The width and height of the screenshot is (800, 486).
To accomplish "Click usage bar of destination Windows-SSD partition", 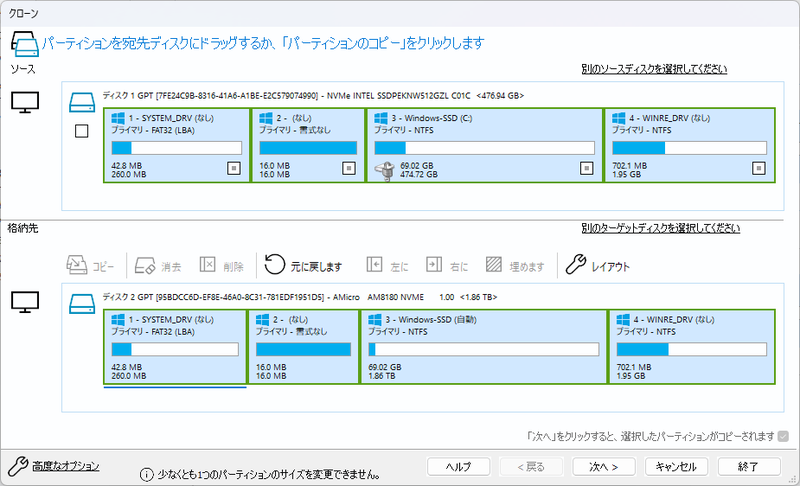I will coord(484,349).
